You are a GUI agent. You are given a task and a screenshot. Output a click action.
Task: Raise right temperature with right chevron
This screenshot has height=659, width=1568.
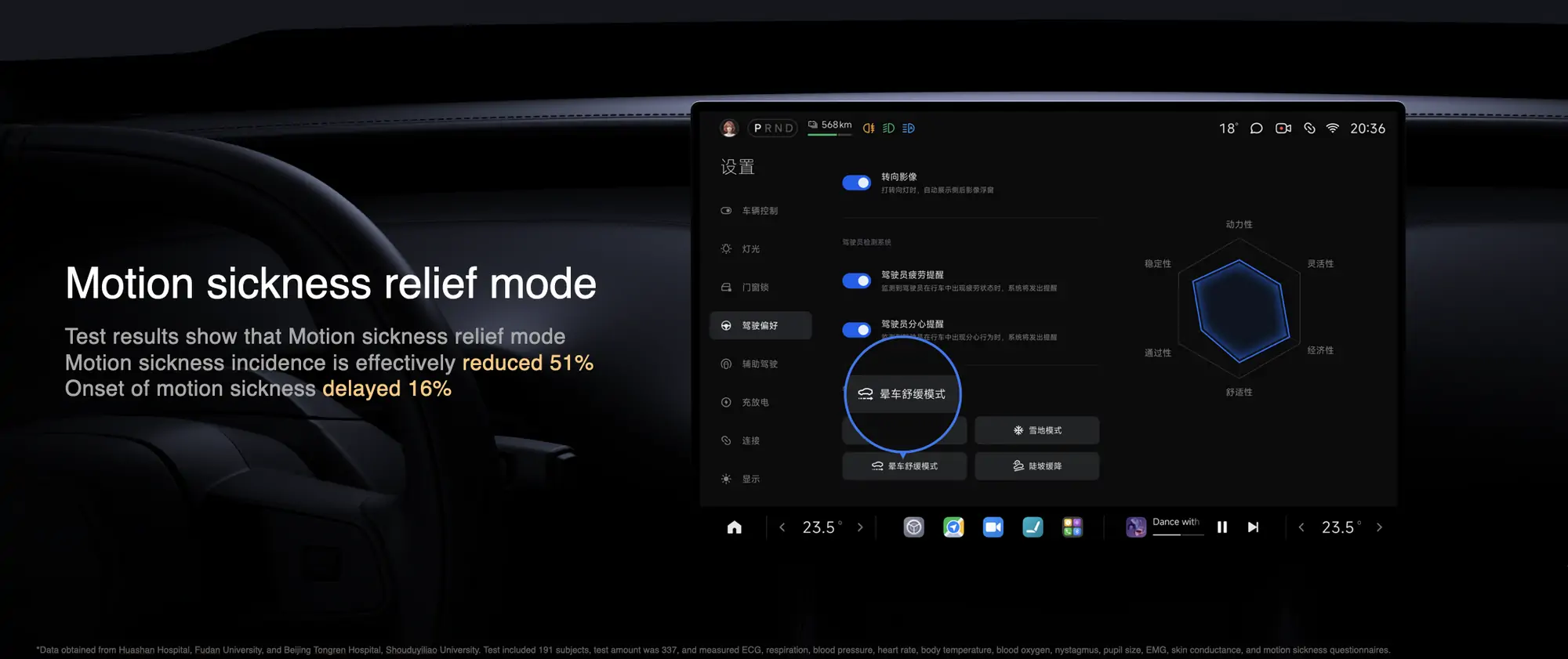(1379, 527)
